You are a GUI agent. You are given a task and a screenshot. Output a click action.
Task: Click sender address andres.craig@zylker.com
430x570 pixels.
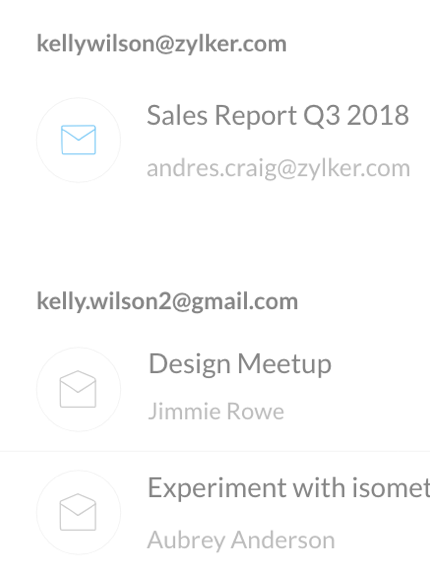click(x=278, y=169)
